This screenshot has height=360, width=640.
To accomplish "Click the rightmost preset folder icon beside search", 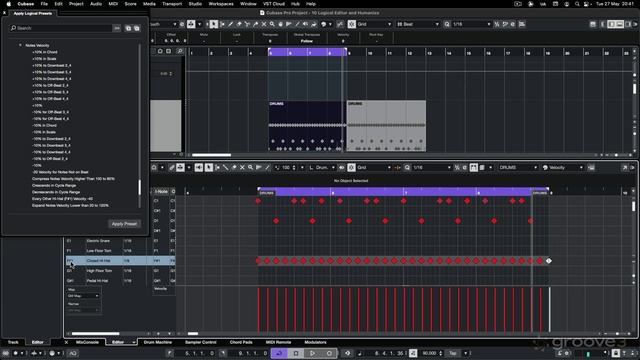I will (x=137, y=28).
